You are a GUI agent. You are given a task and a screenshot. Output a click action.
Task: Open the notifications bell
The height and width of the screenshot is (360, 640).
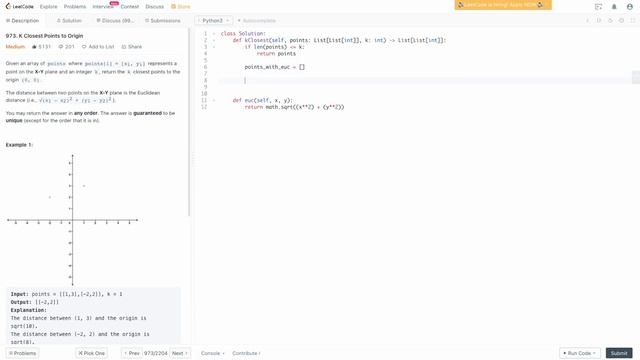[614, 7]
